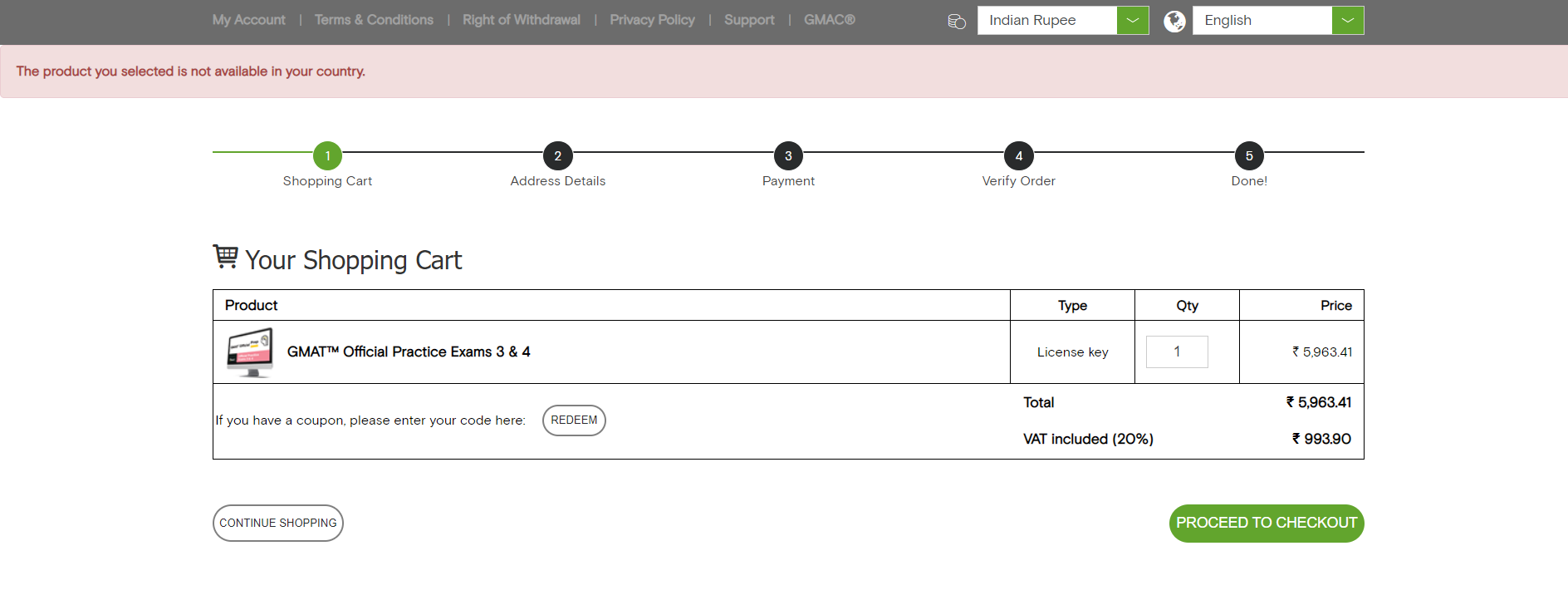Click step 4 Verify Order circle
Viewport: 1568px width, 595px height.
click(x=1018, y=155)
